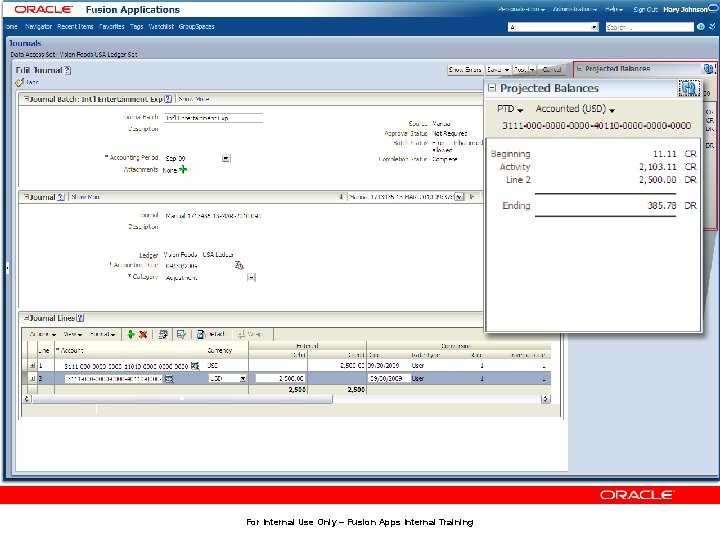
Task: Open help icon next to Journal section header
Action: (x=61, y=197)
